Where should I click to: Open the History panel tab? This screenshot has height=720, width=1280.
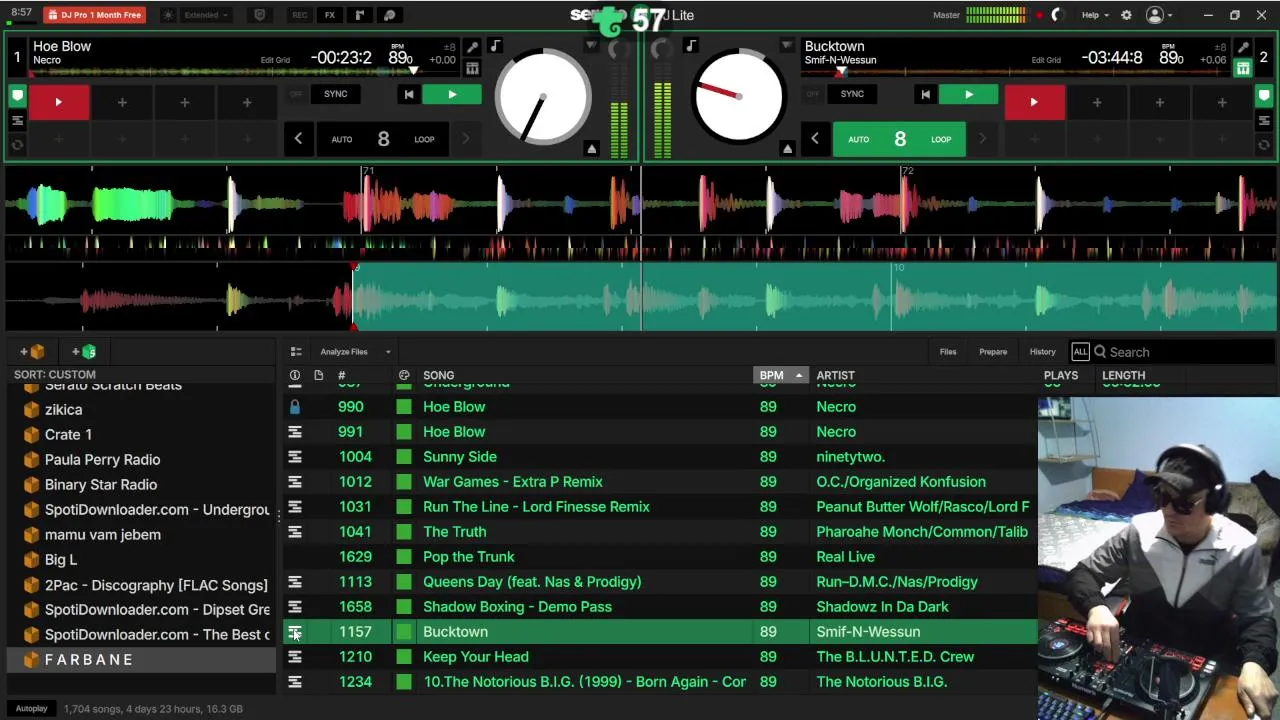point(1042,352)
